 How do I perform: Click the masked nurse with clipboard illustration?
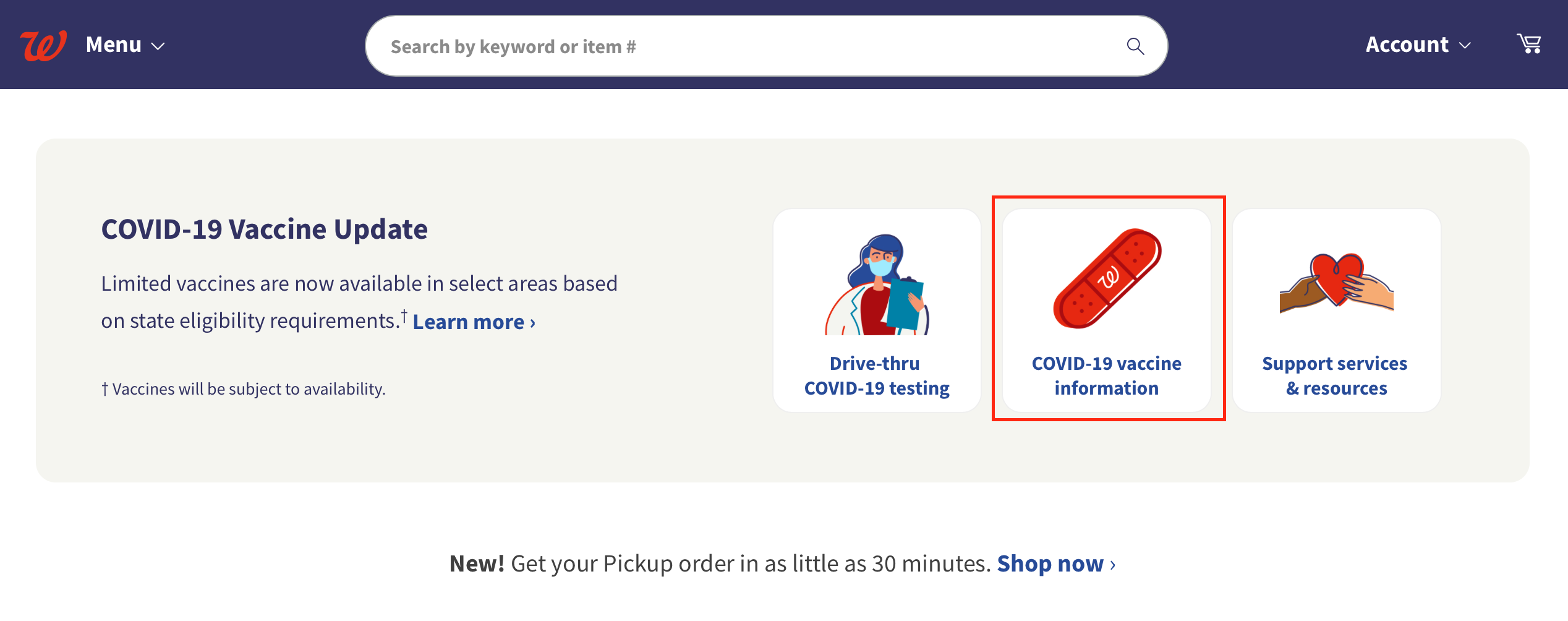point(877,285)
